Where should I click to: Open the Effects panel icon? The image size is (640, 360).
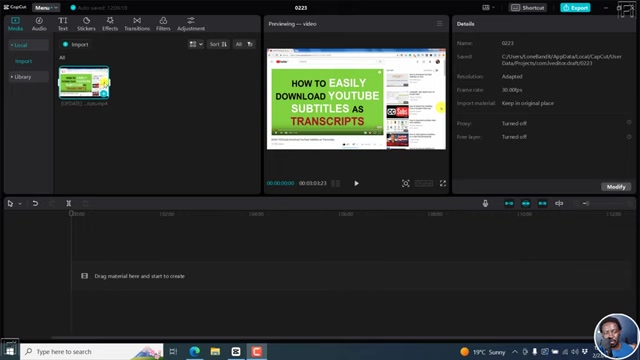click(110, 24)
